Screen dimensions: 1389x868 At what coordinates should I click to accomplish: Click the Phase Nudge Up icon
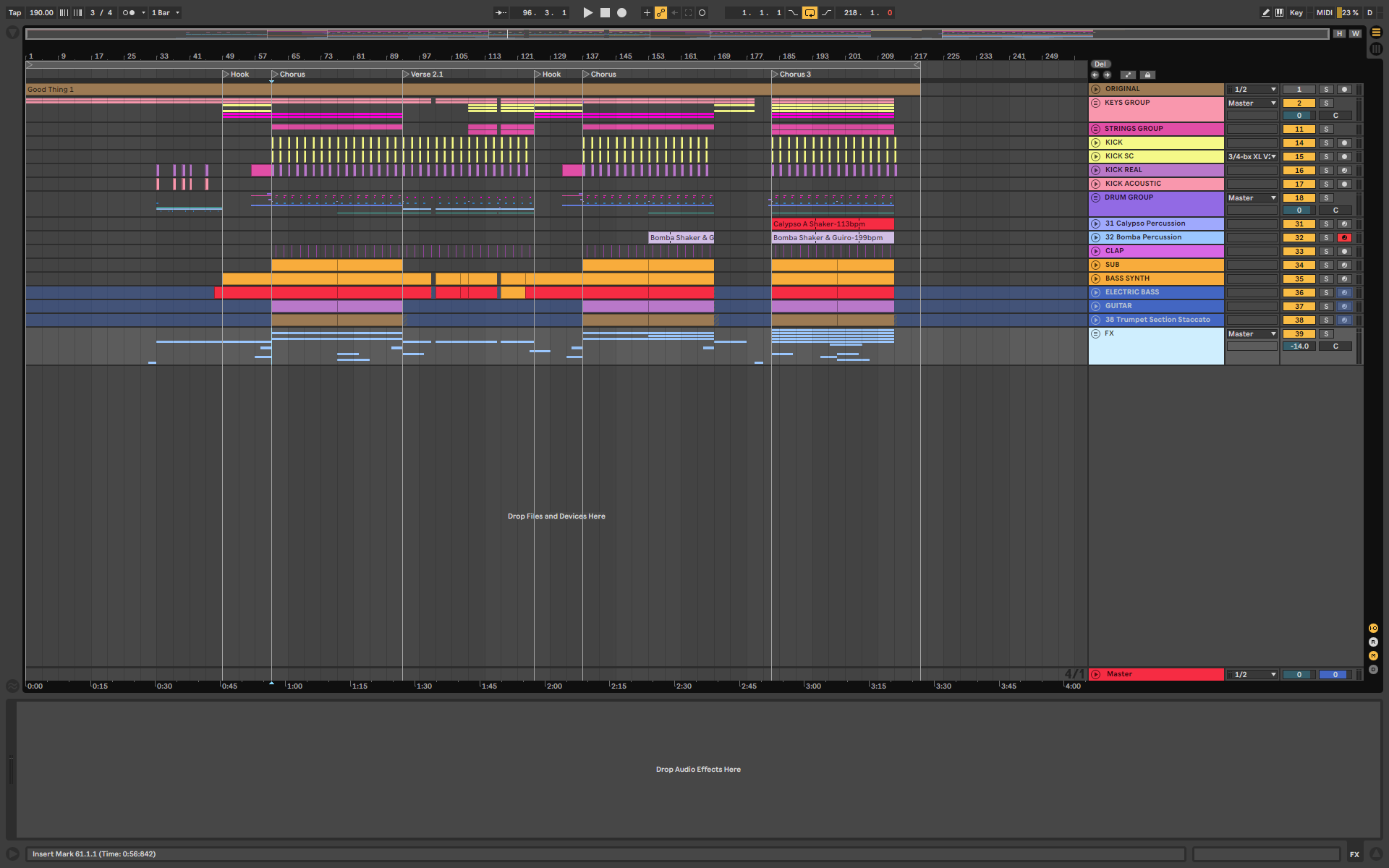(x=77, y=12)
